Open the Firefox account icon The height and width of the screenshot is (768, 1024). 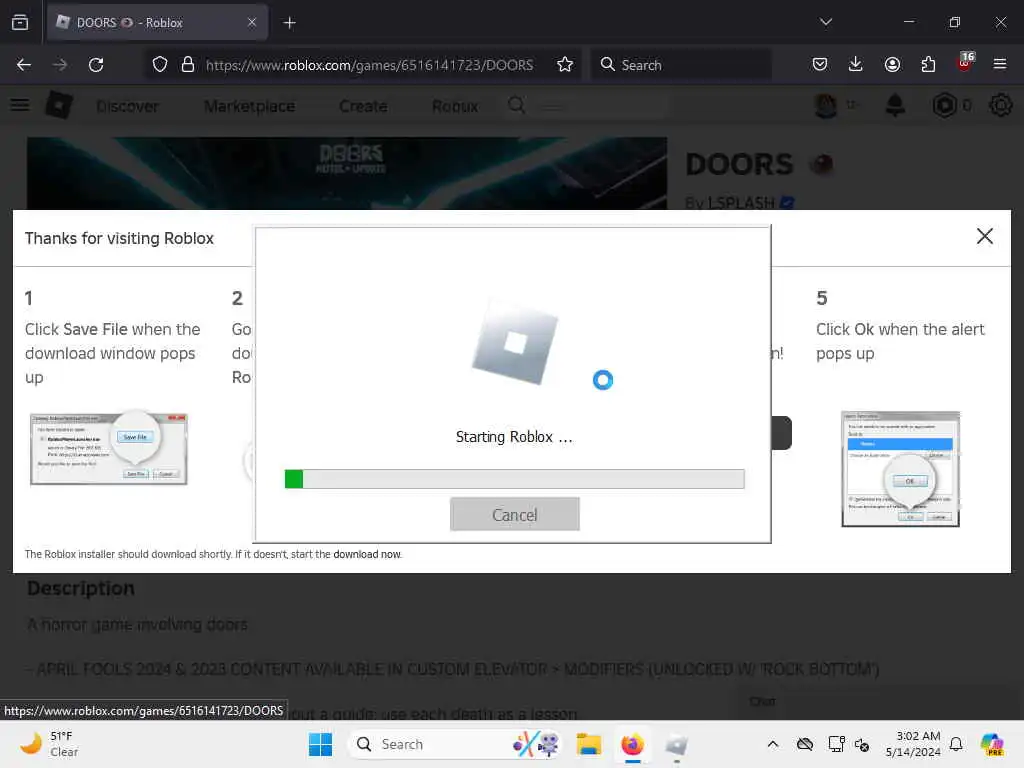tap(892, 65)
